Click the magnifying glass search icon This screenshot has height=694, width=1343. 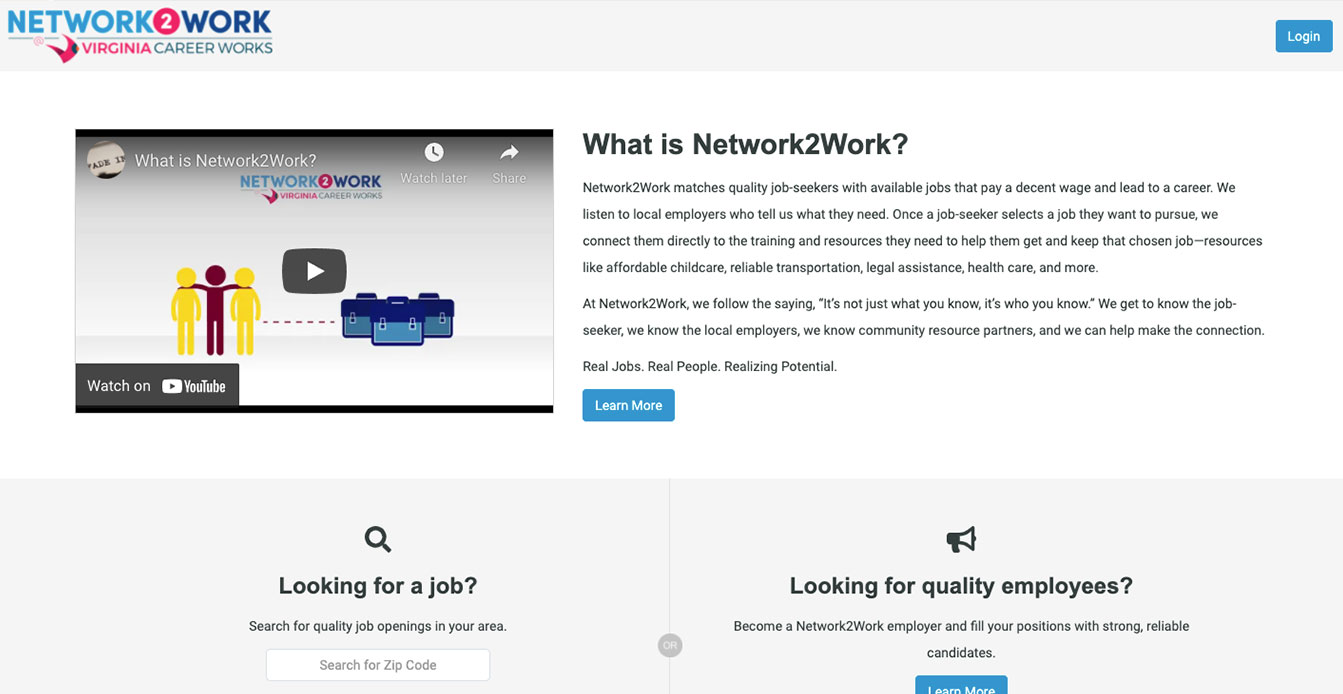[x=378, y=539]
